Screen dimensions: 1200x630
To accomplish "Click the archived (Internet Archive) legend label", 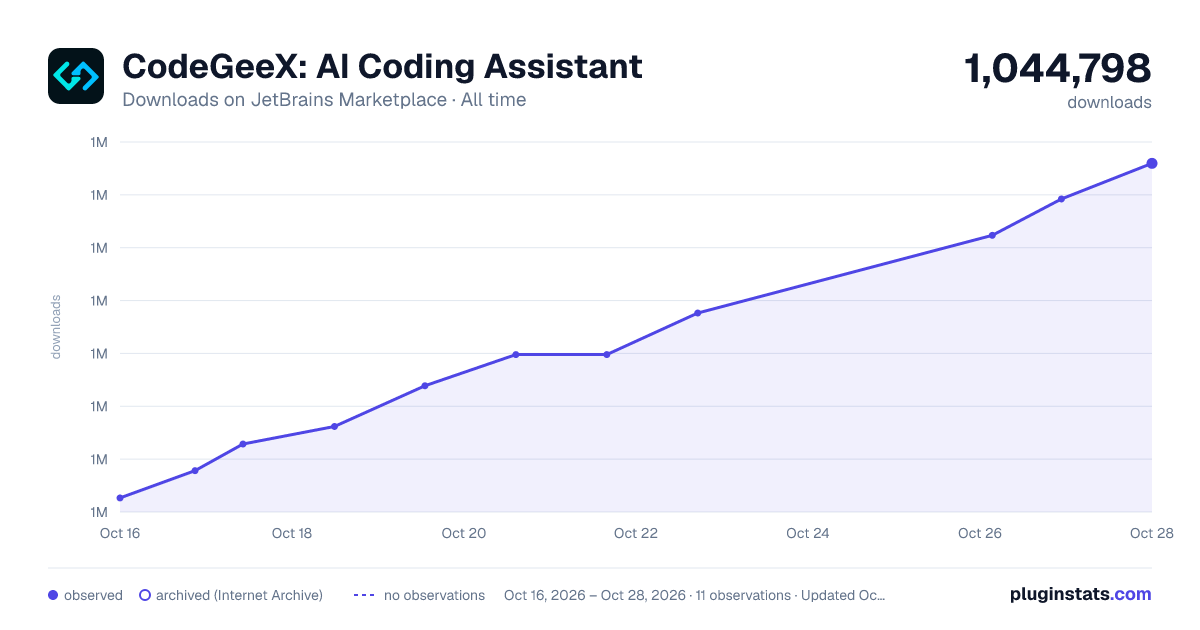I will tap(239, 595).
